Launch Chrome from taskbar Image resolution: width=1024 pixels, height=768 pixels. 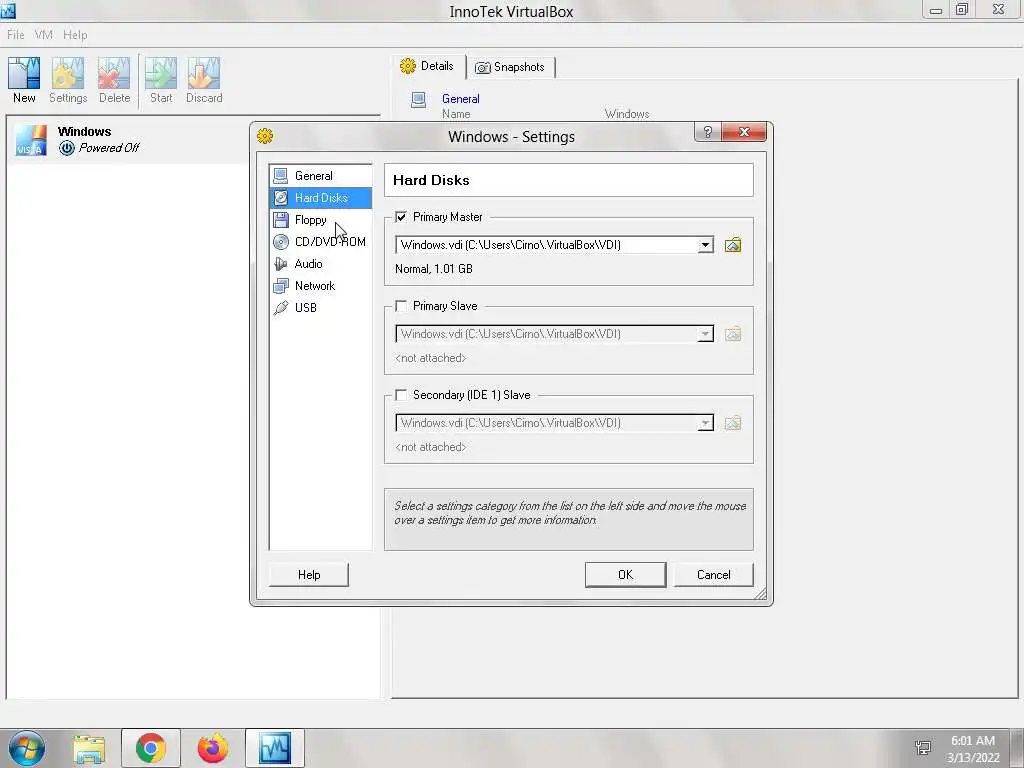151,748
